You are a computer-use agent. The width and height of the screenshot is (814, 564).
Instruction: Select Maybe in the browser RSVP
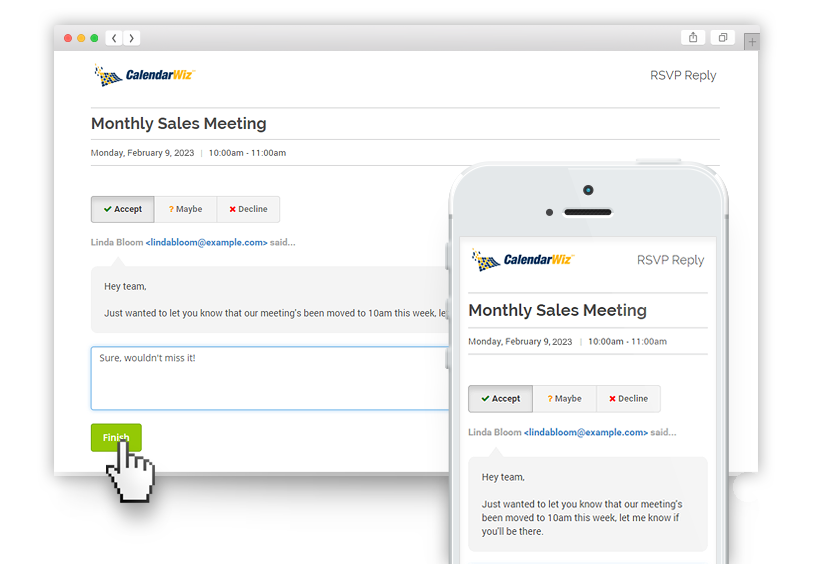coord(185,209)
